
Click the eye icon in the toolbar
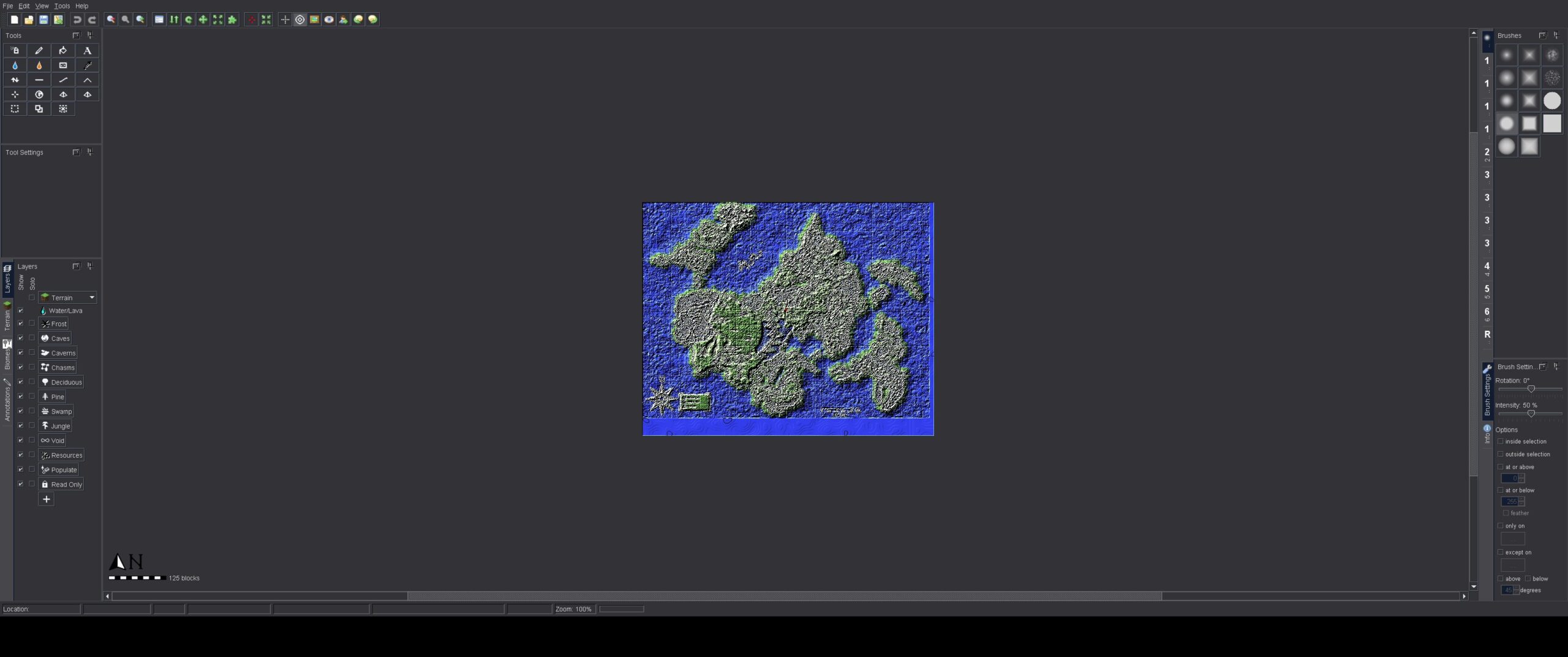coord(329,20)
